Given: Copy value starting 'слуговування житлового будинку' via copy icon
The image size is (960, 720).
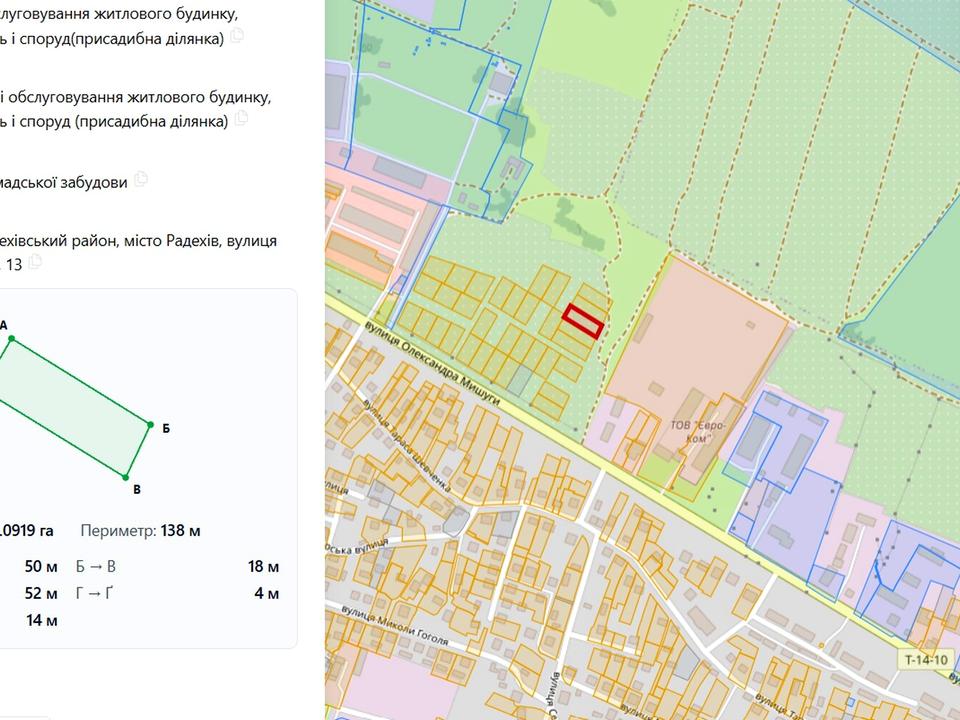Looking at the screenshot, I should coord(237,36).
